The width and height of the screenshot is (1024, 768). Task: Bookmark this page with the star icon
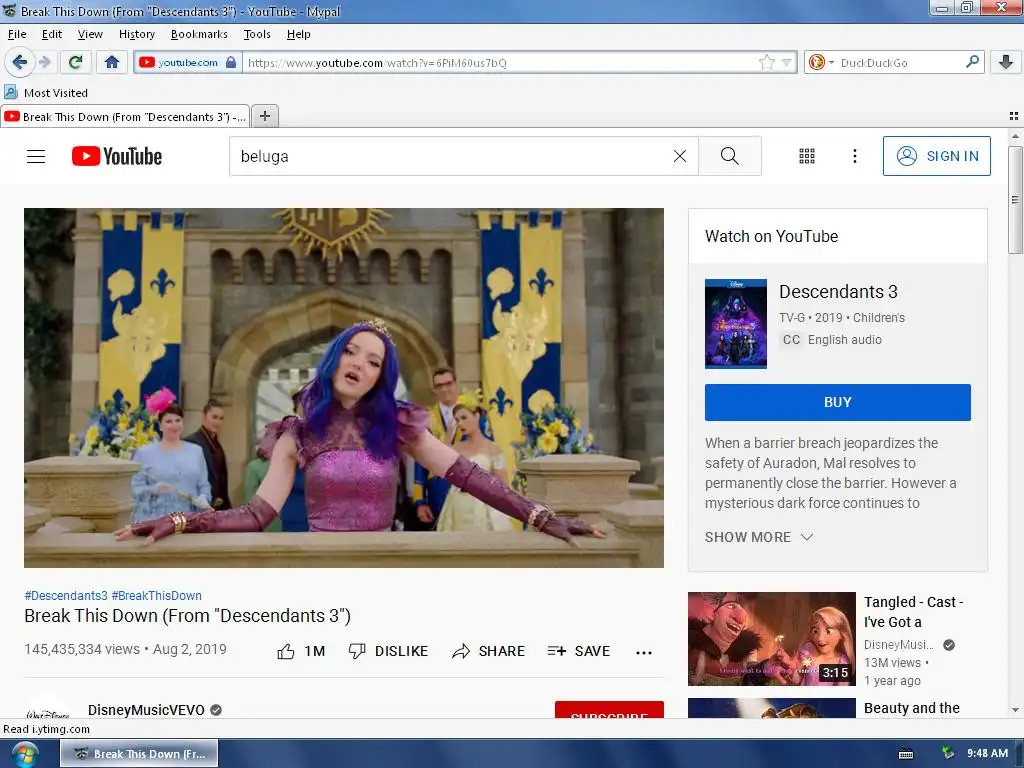[x=767, y=62]
